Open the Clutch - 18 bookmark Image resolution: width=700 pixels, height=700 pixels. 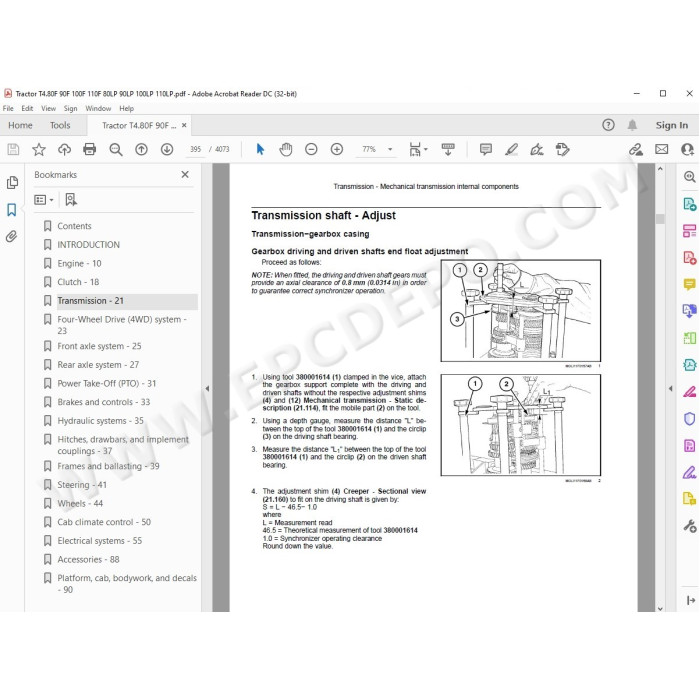78,282
